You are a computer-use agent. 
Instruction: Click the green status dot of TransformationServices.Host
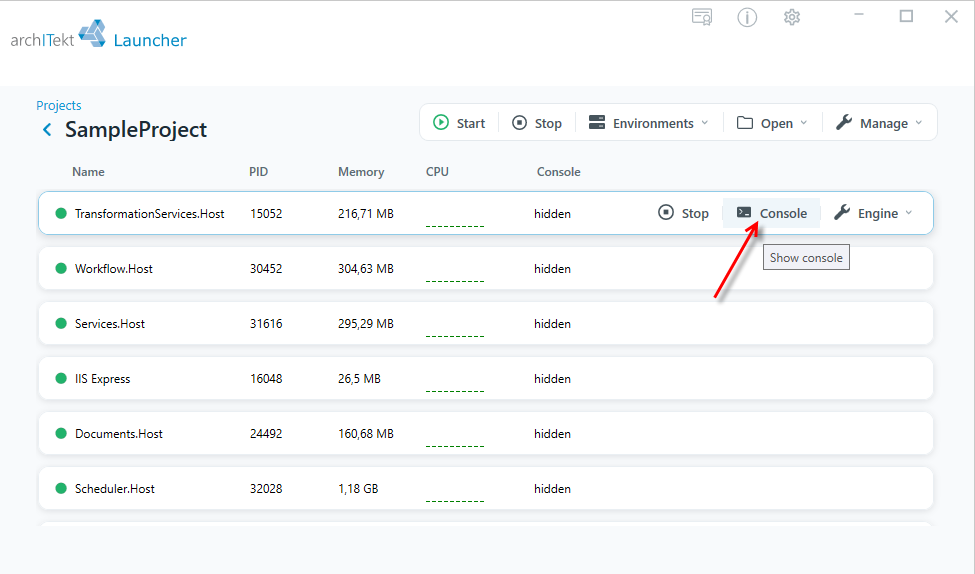pyautogui.click(x=61, y=213)
